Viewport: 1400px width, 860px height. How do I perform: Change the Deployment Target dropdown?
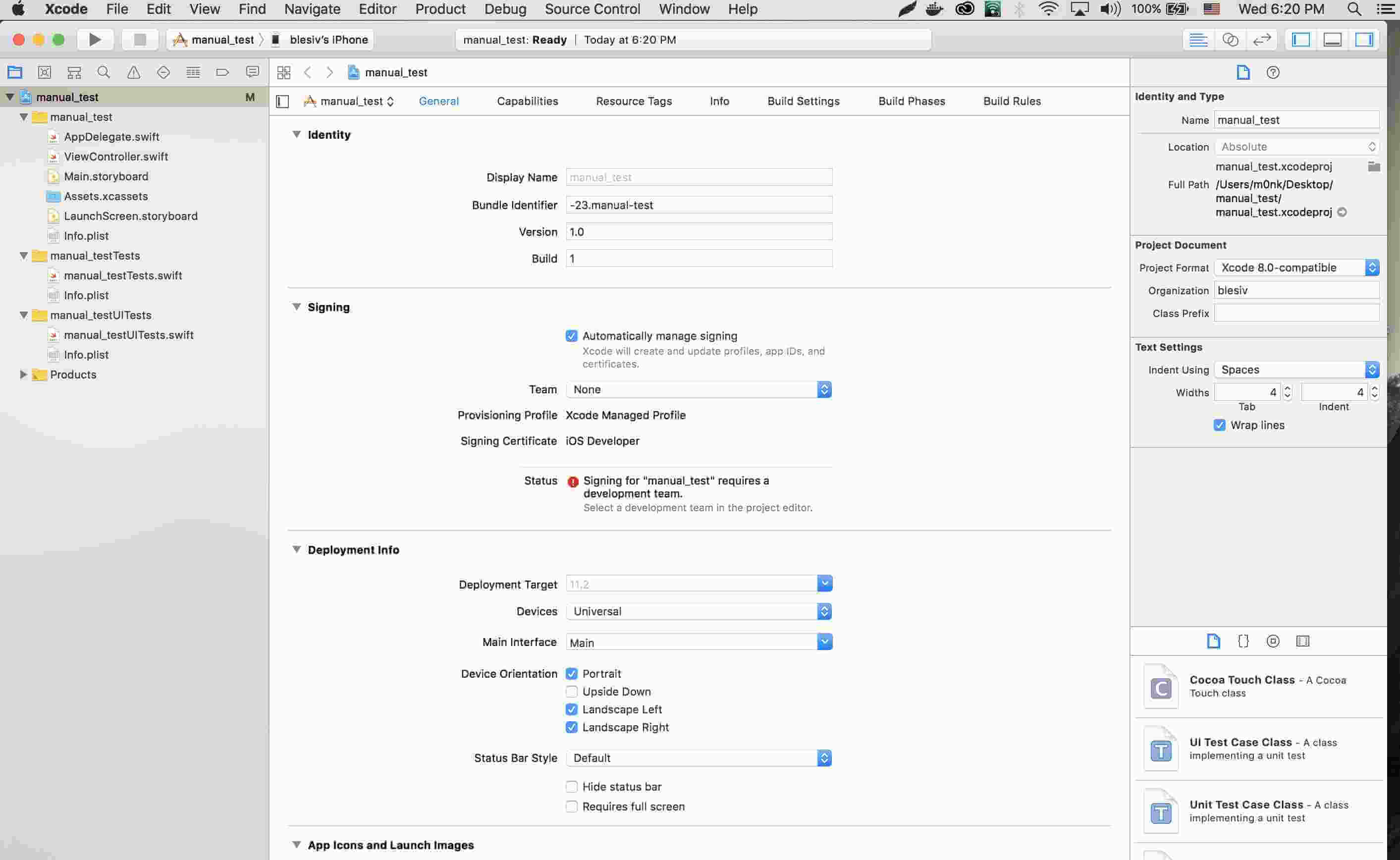point(825,584)
